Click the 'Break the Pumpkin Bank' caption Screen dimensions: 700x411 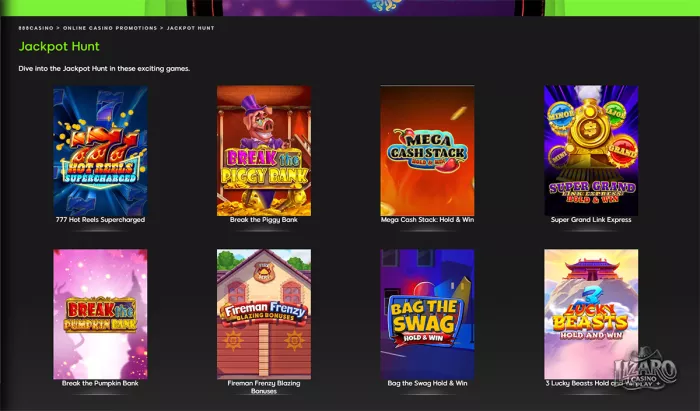coord(100,383)
